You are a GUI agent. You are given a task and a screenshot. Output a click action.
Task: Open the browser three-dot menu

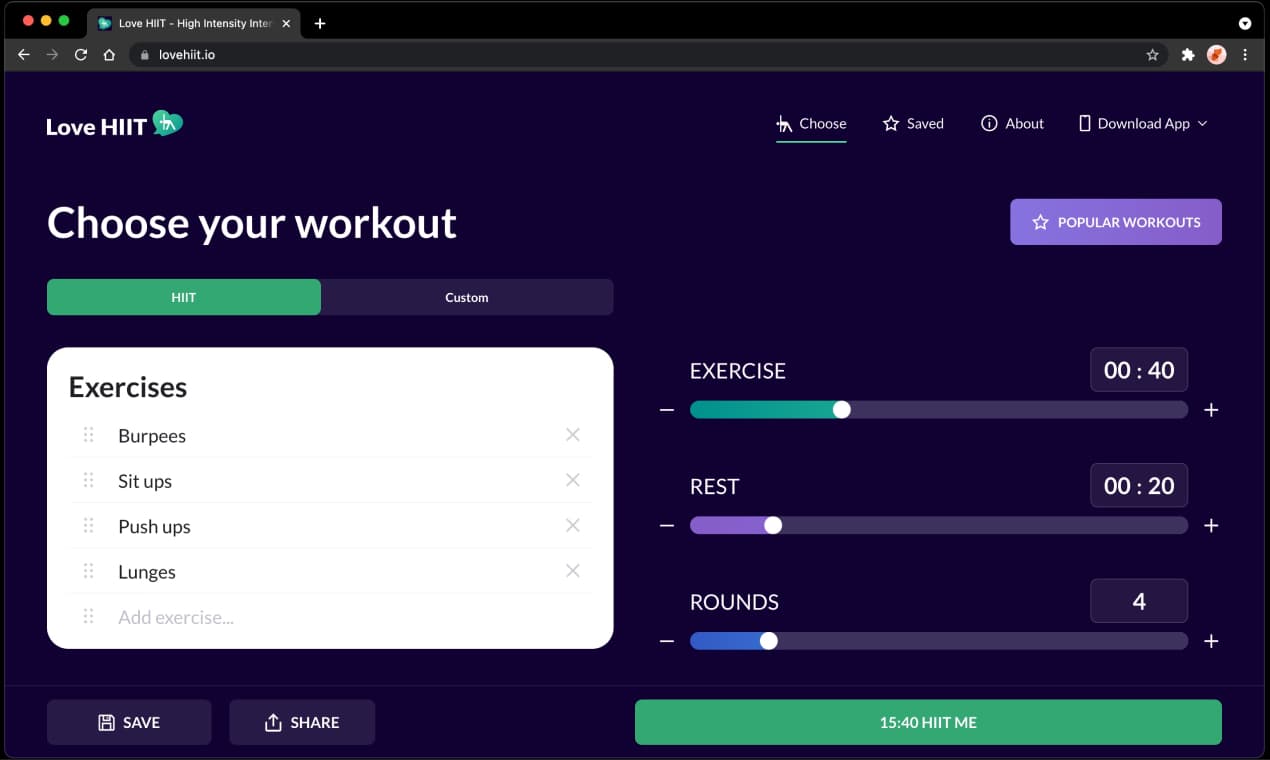coord(1245,55)
